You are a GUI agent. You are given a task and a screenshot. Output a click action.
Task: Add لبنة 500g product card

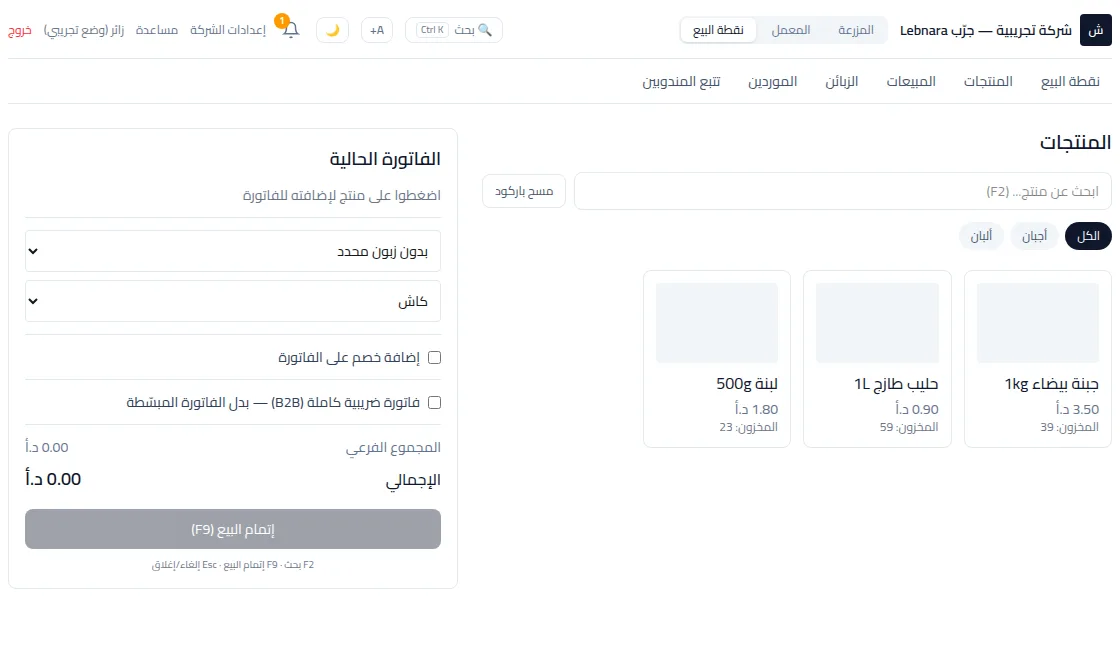(x=717, y=359)
